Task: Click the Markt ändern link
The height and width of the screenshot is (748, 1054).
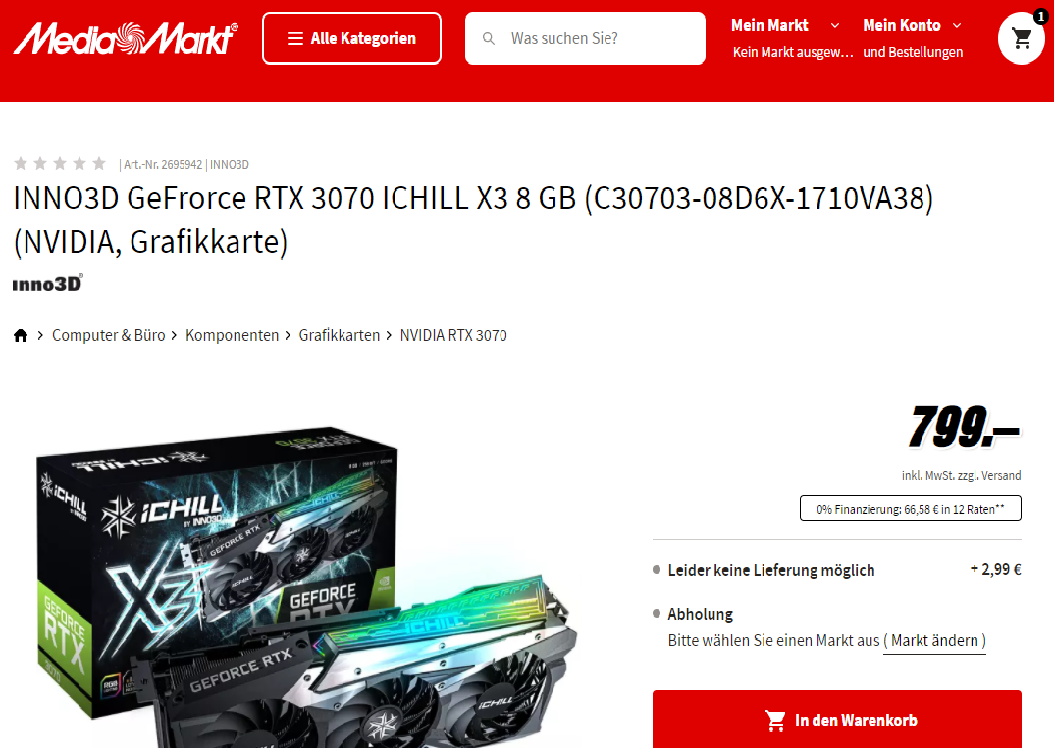Action: pyautogui.click(x=934, y=640)
